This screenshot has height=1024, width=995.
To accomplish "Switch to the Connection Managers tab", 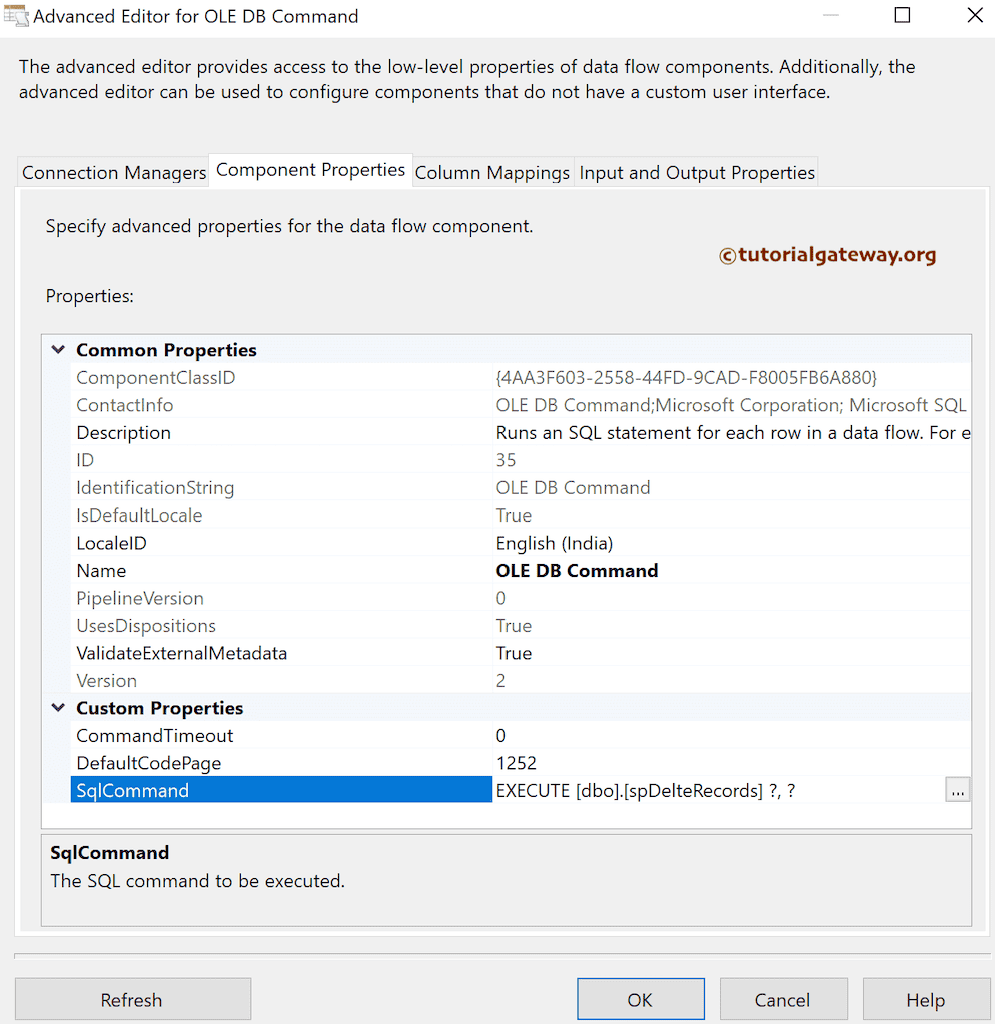I will pyautogui.click(x=113, y=172).
